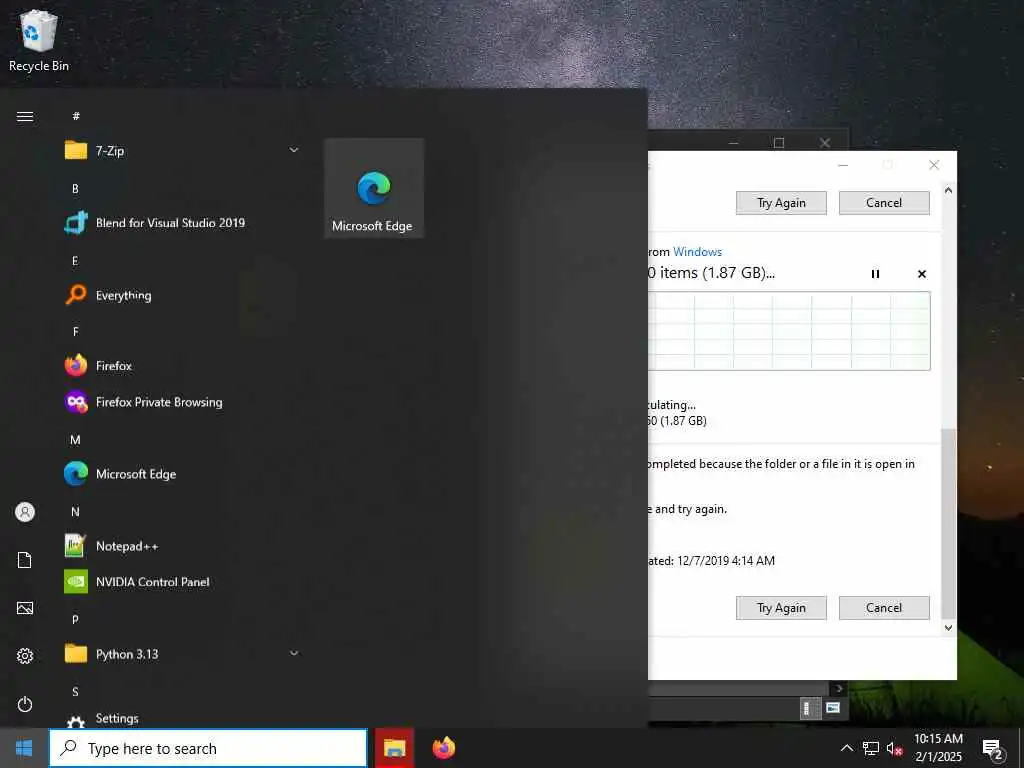Jump to the # letter header

coord(76,116)
